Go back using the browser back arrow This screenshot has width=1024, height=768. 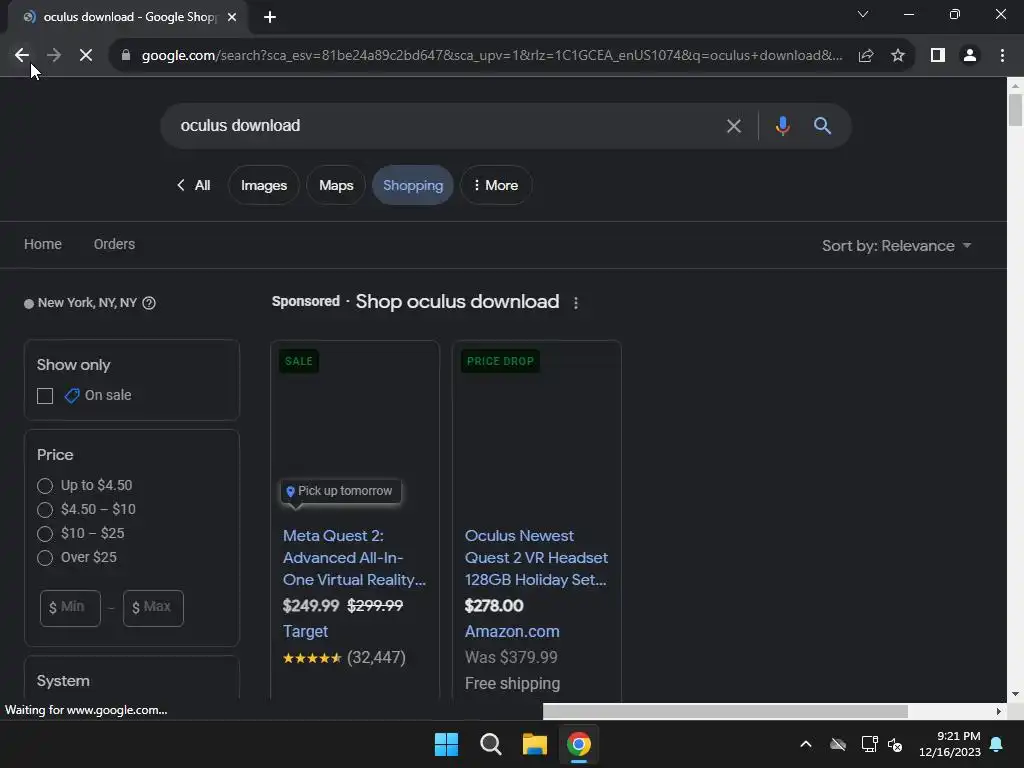click(x=22, y=56)
